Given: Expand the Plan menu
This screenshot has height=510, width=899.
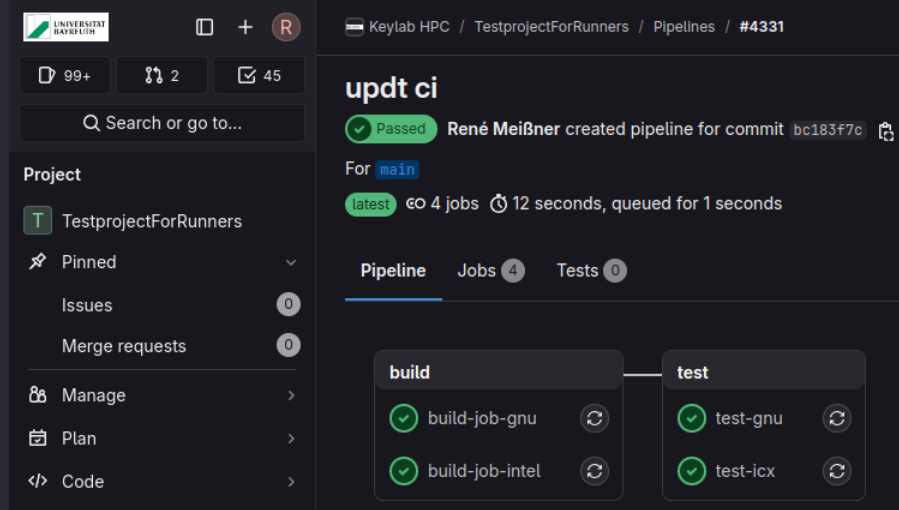Looking at the screenshot, I should tap(291, 439).
